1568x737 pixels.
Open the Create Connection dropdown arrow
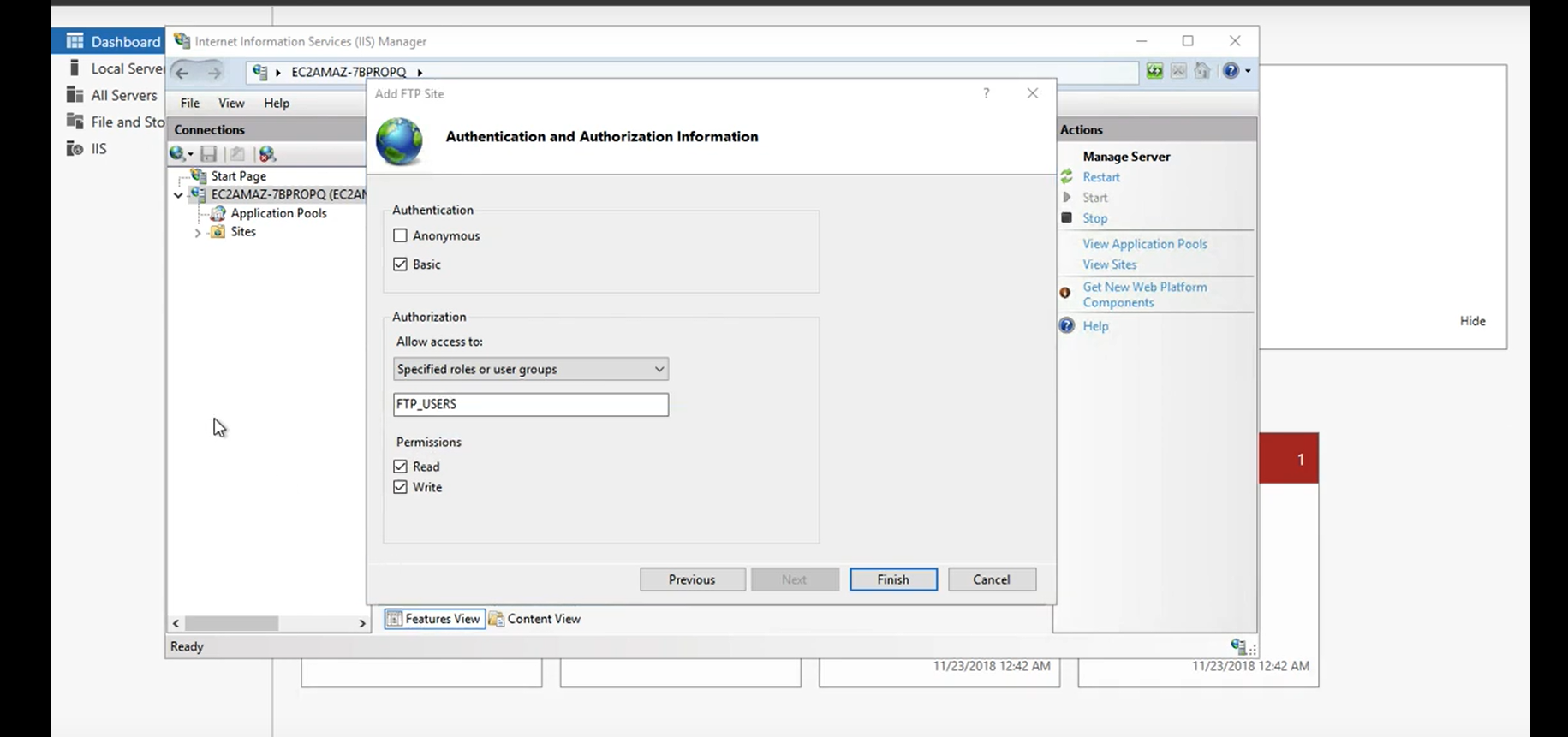[x=190, y=154]
